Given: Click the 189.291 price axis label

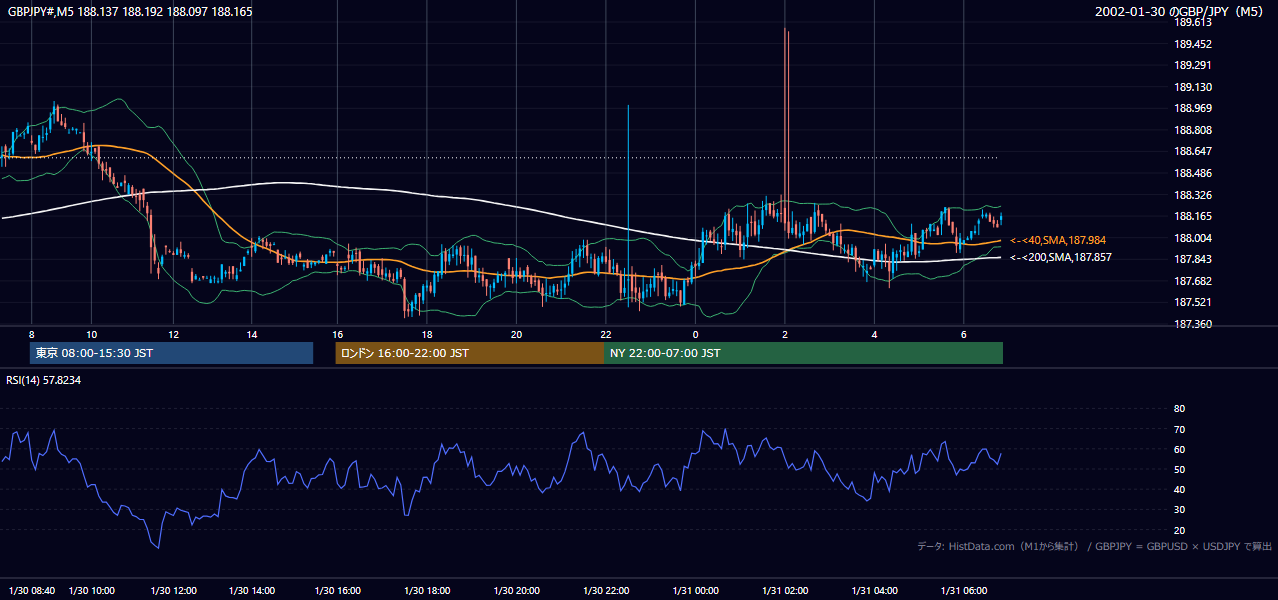Looking at the screenshot, I should click(1193, 65).
